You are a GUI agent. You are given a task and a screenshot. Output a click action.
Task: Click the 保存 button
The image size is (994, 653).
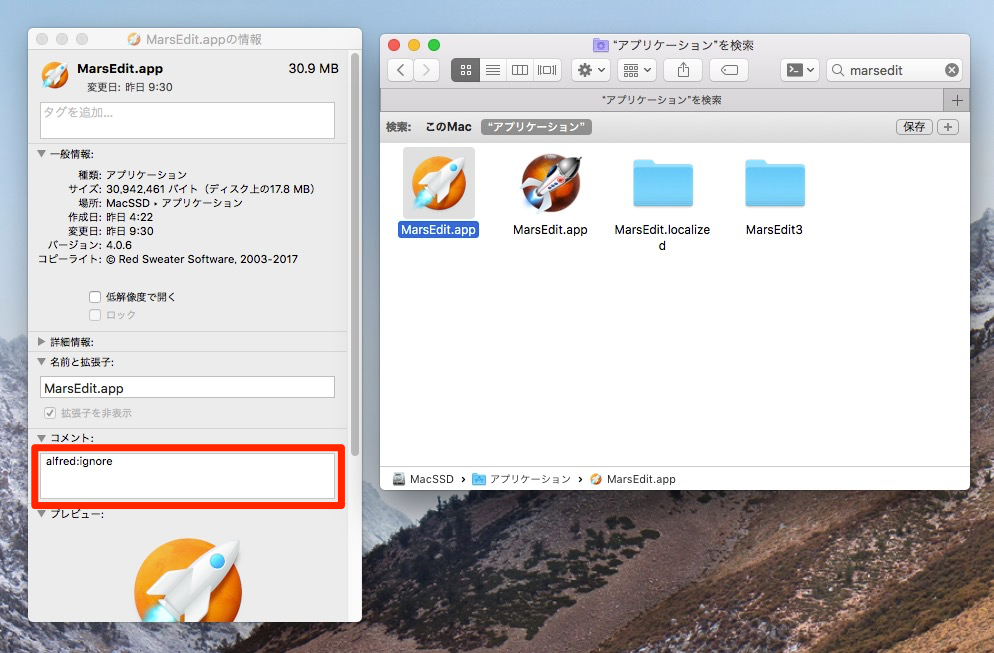click(913, 127)
